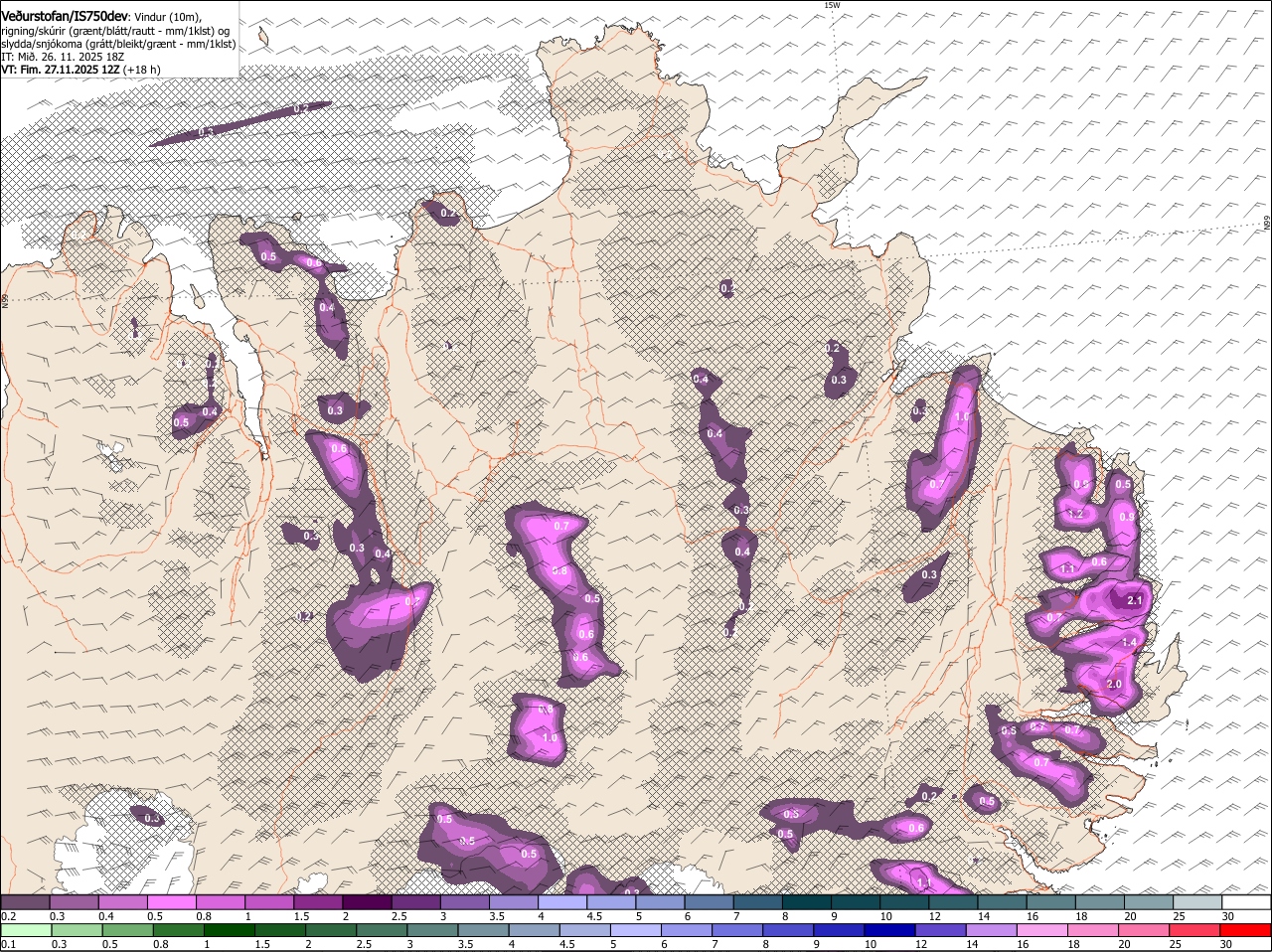The height and width of the screenshot is (952, 1272).
Task: Click the small island near the title box
Action: pyautogui.click(x=263, y=37)
